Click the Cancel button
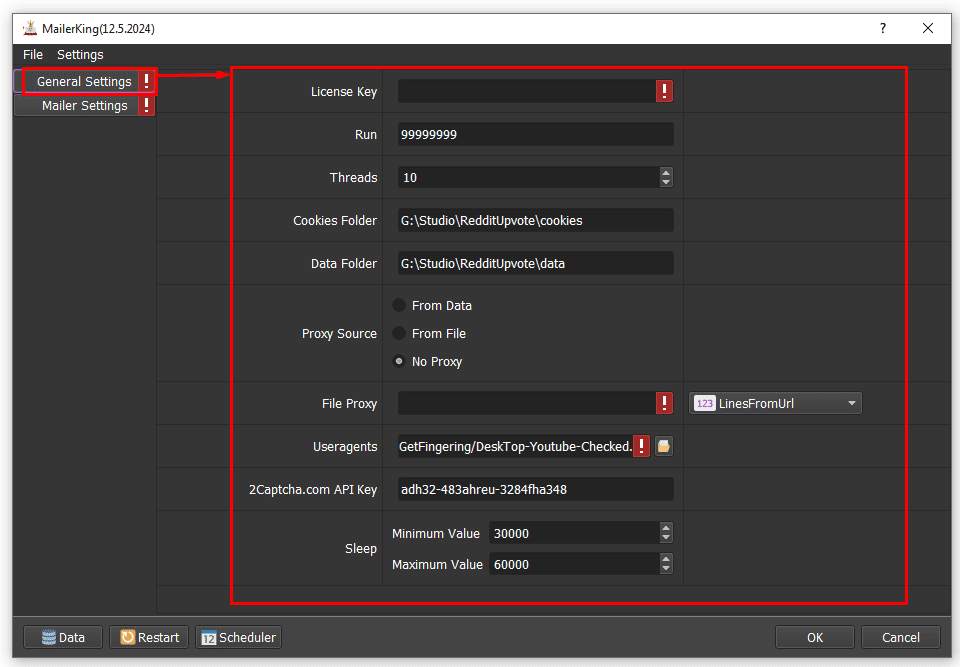960x667 pixels. pyautogui.click(x=900, y=637)
